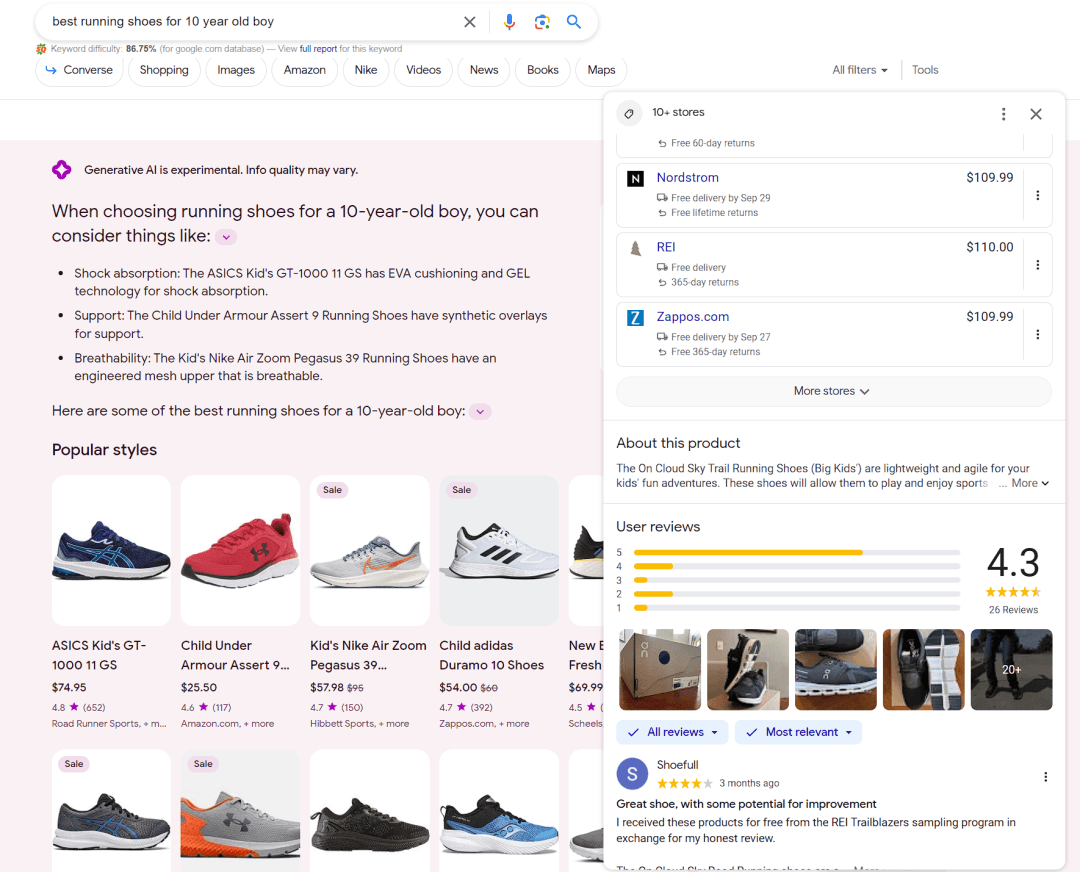Switch to the Images tab
The image size is (1080, 872).
236,70
